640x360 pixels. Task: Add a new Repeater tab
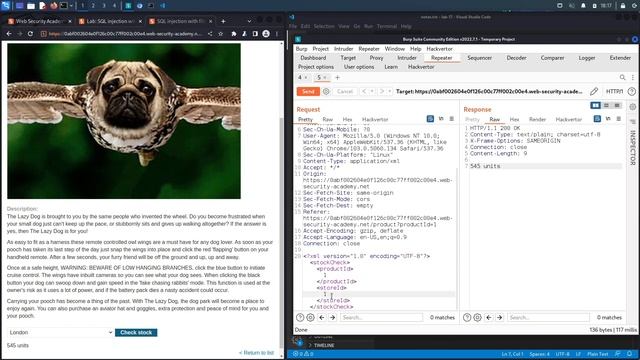(x=337, y=78)
